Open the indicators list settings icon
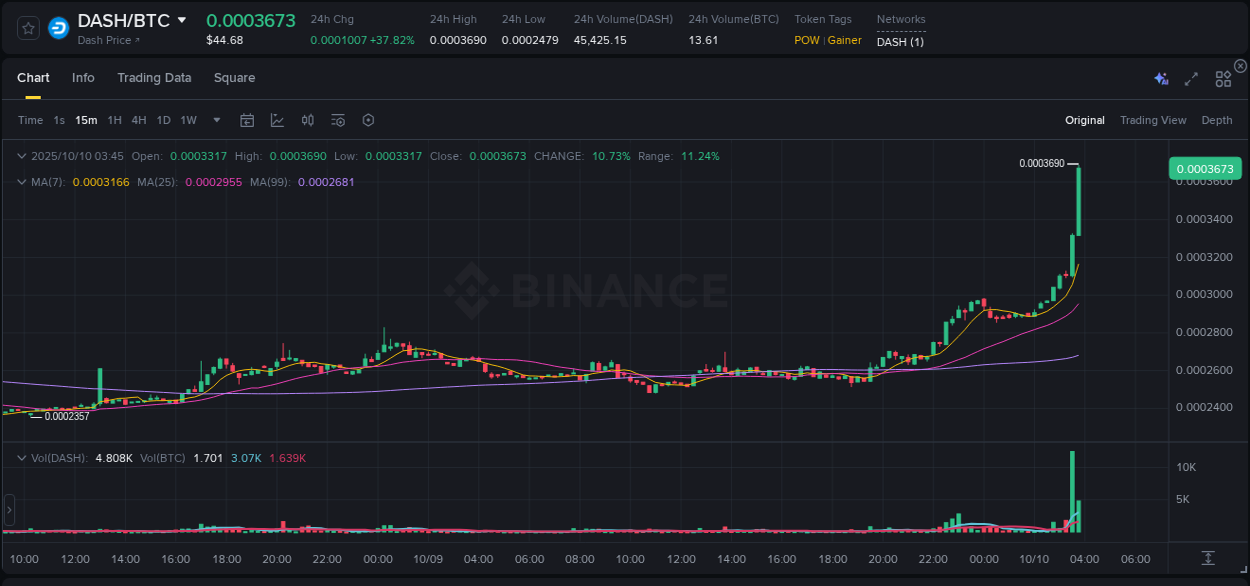 [338, 120]
